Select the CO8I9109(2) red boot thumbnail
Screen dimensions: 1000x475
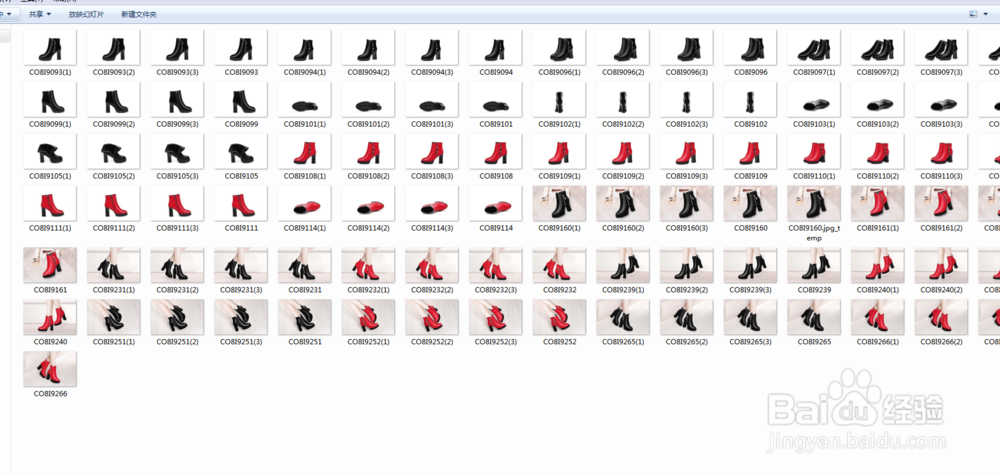tap(623, 152)
